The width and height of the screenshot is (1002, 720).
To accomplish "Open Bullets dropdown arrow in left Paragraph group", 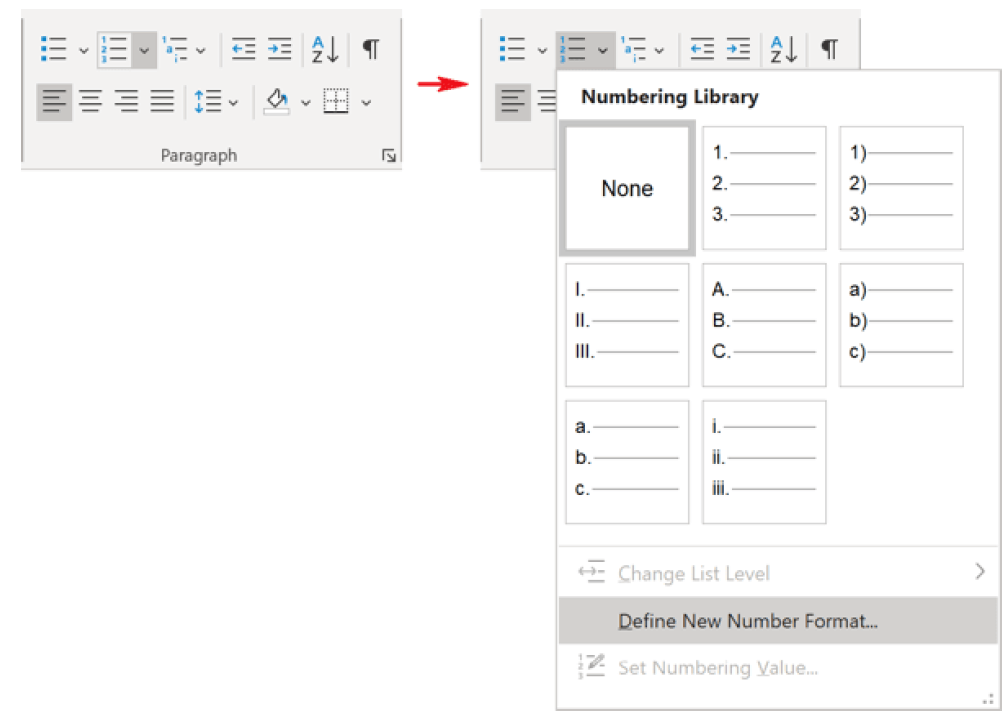I will coord(83,50).
